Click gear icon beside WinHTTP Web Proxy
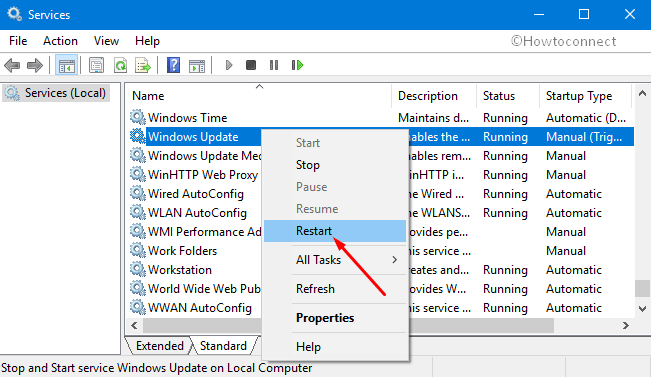 tap(137, 174)
